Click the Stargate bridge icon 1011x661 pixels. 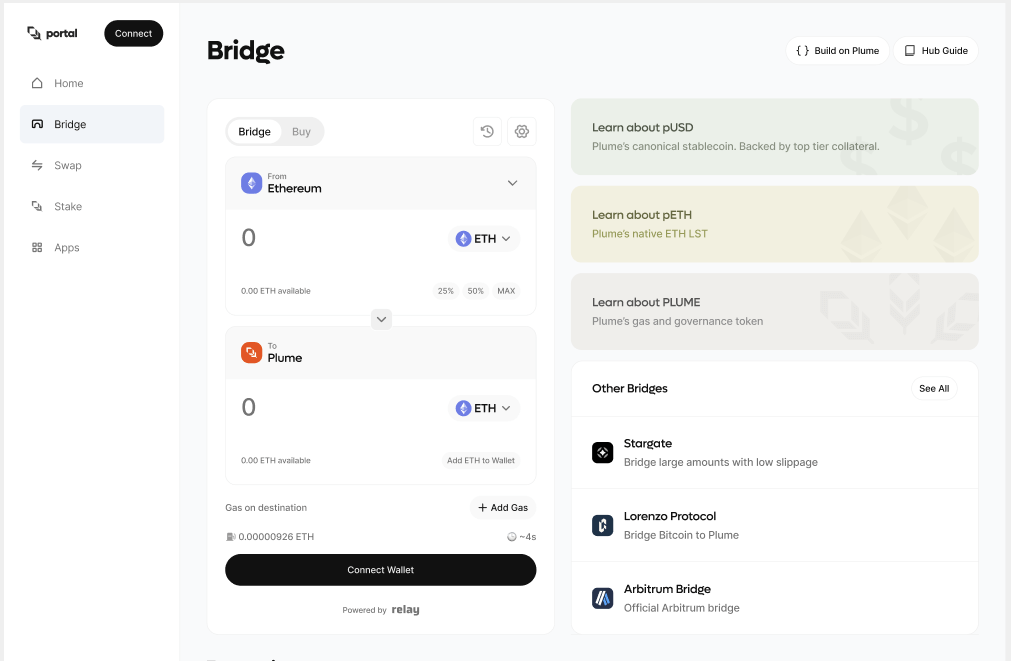click(x=602, y=453)
